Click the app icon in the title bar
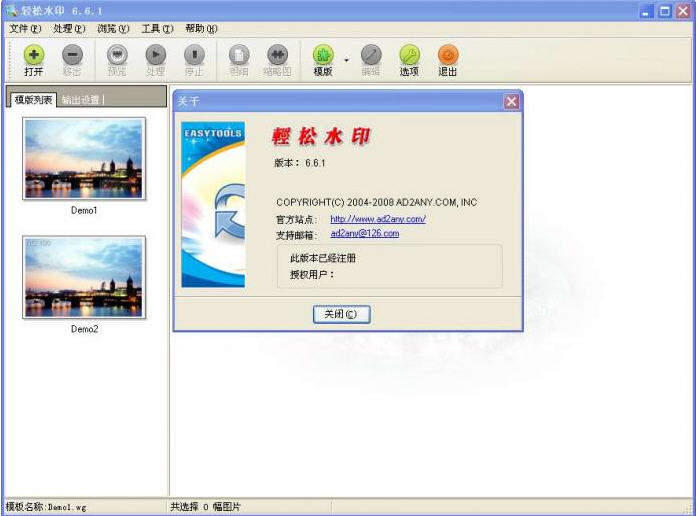696x516 pixels. click(x=12, y=10)
